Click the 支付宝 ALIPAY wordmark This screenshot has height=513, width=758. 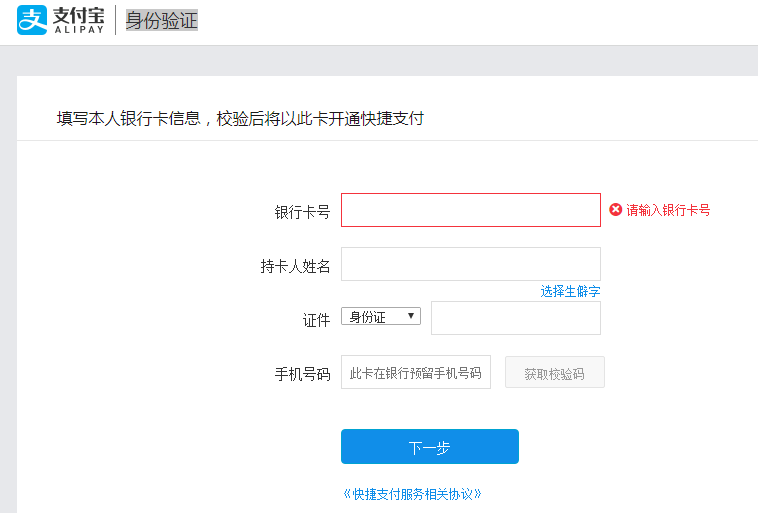[x=78, y=20]
